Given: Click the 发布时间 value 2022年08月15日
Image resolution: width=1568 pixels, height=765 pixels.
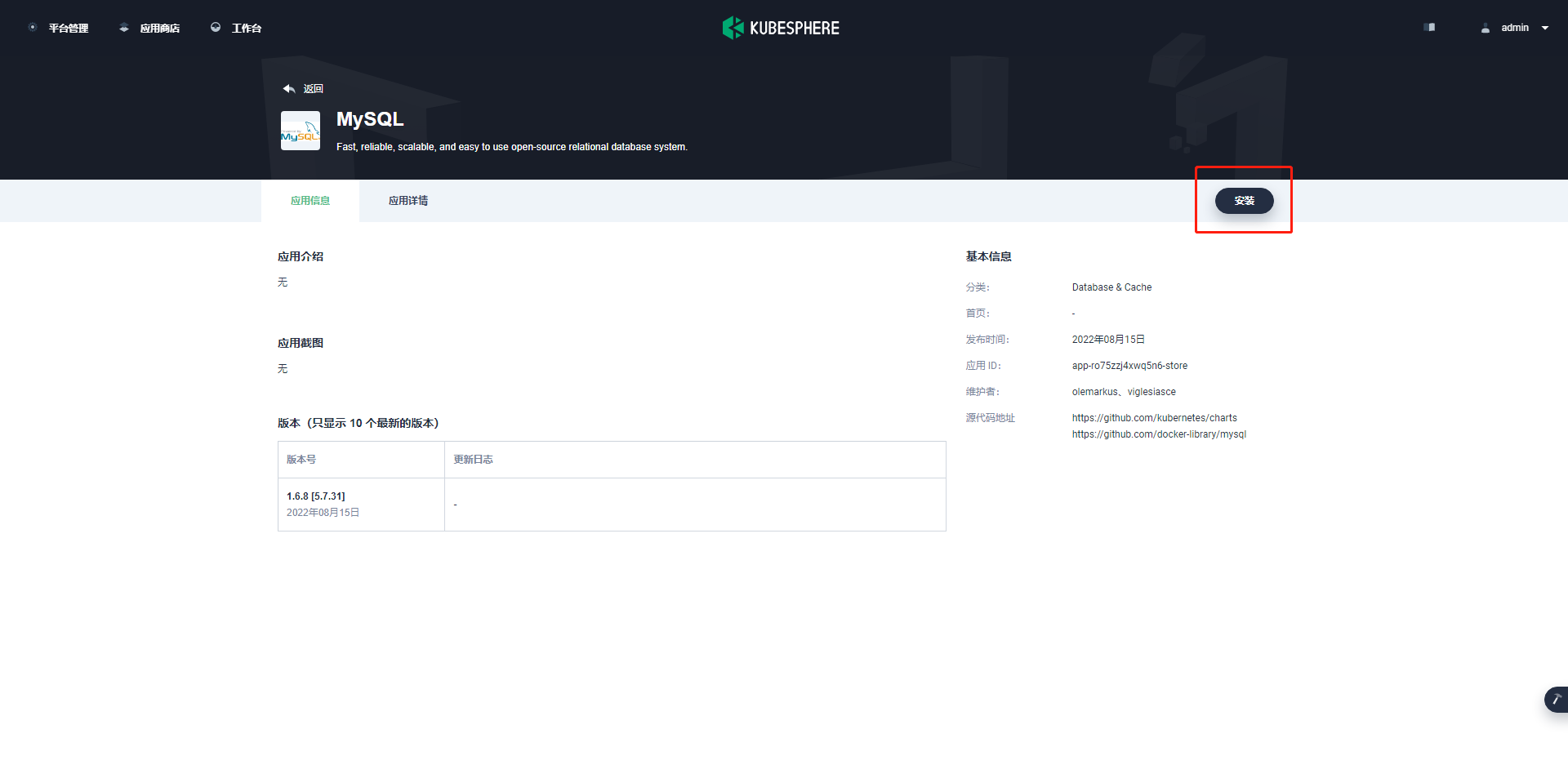Looking at the screenshot, I should coord(1109,340).
